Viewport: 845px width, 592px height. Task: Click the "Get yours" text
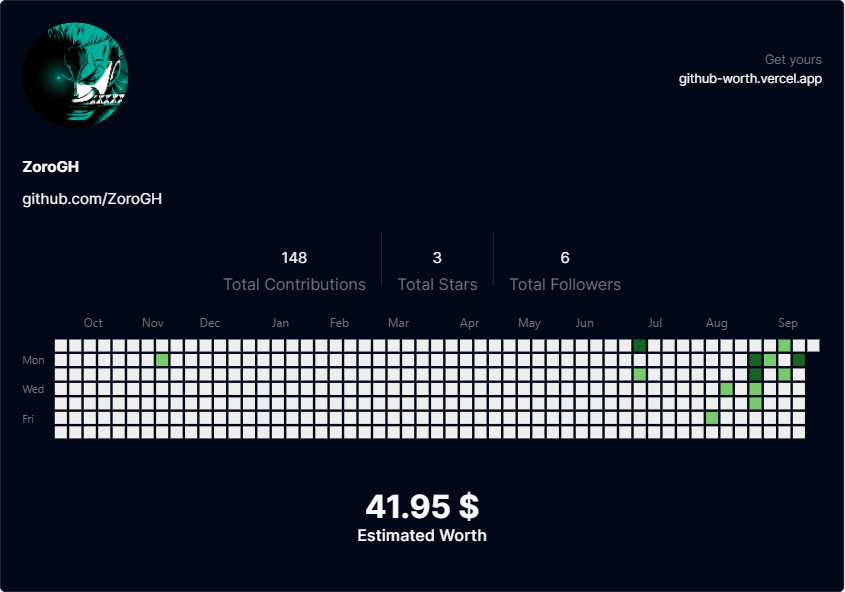tap(793, 59)
